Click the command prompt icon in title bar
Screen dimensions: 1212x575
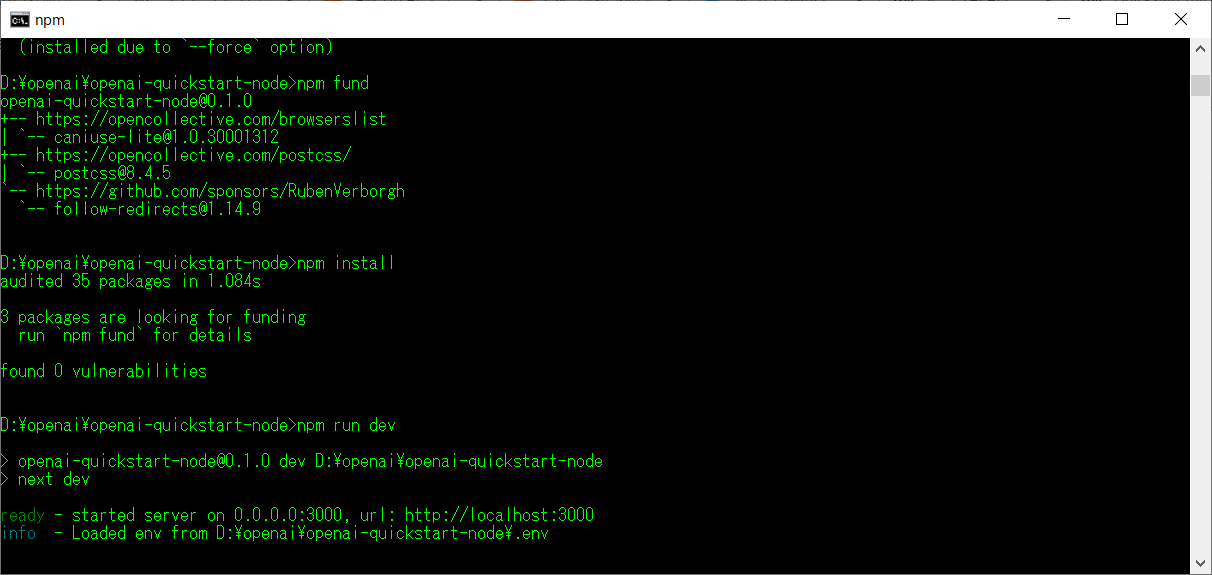click(19, 19)
